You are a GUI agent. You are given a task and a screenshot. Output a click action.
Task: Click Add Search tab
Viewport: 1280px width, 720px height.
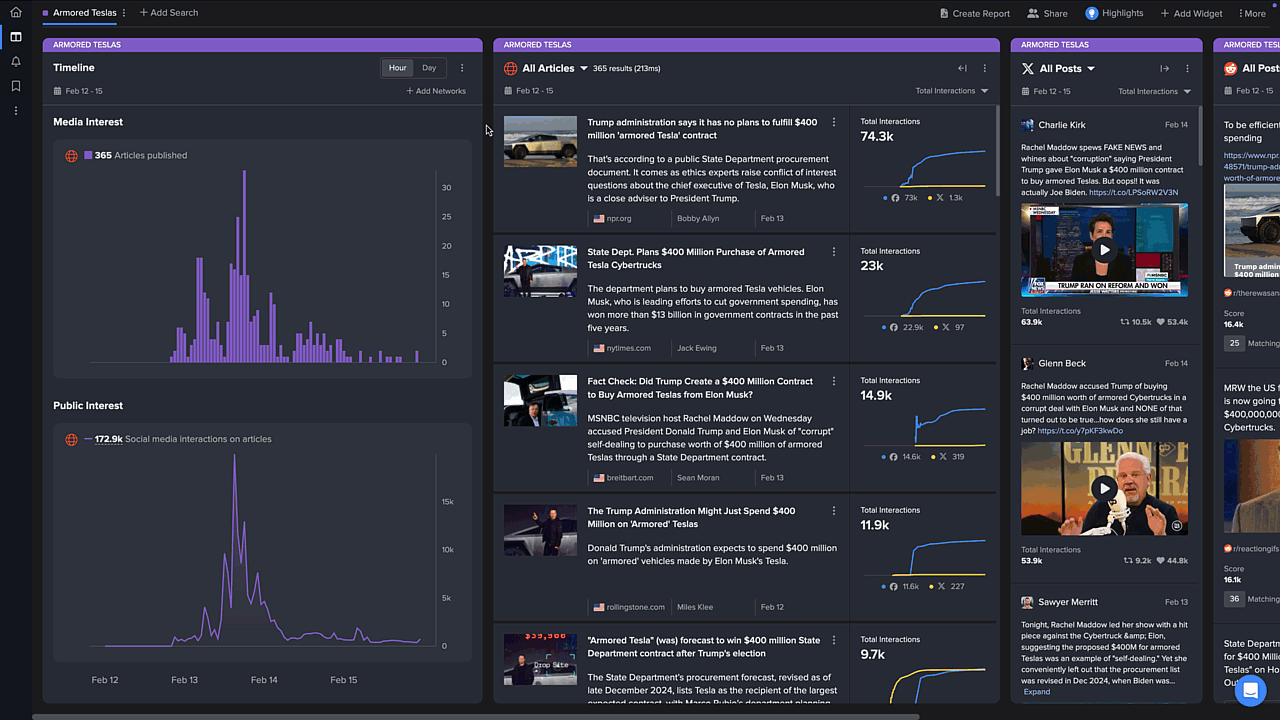[169, 13]
